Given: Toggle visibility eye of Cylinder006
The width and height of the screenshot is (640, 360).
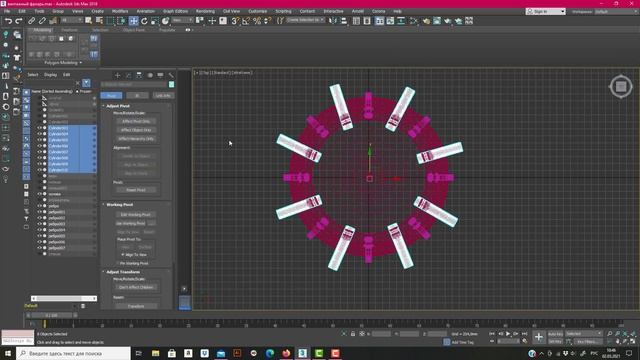Looking at the screenshot, I should 40,146.
